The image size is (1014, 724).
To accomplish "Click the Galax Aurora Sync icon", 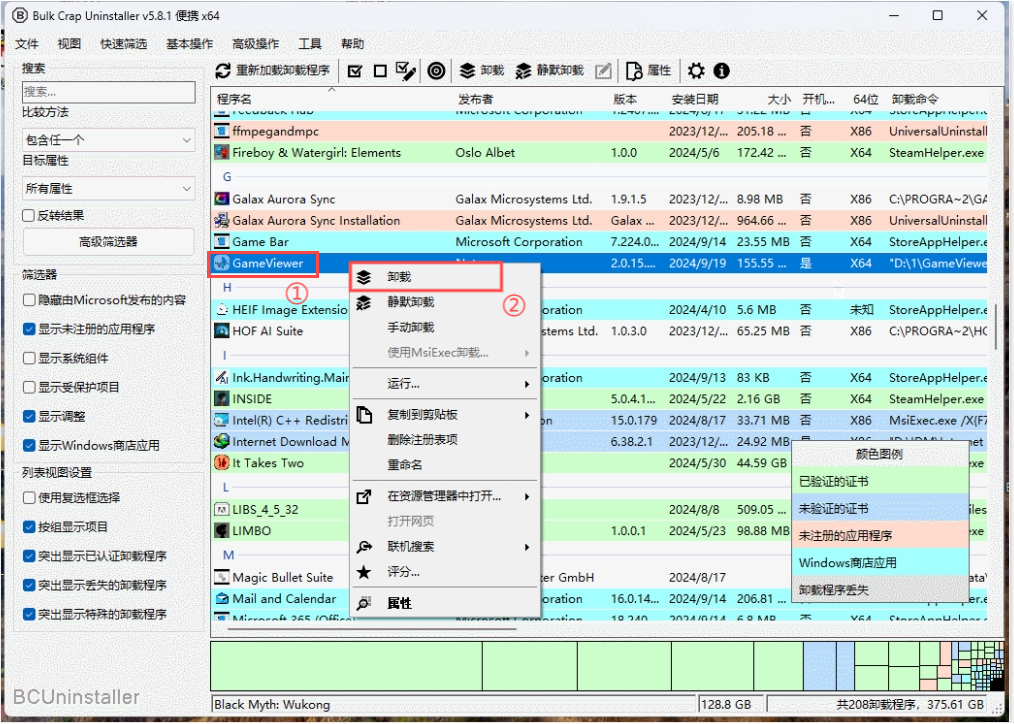I will click(x=222, y=199).
